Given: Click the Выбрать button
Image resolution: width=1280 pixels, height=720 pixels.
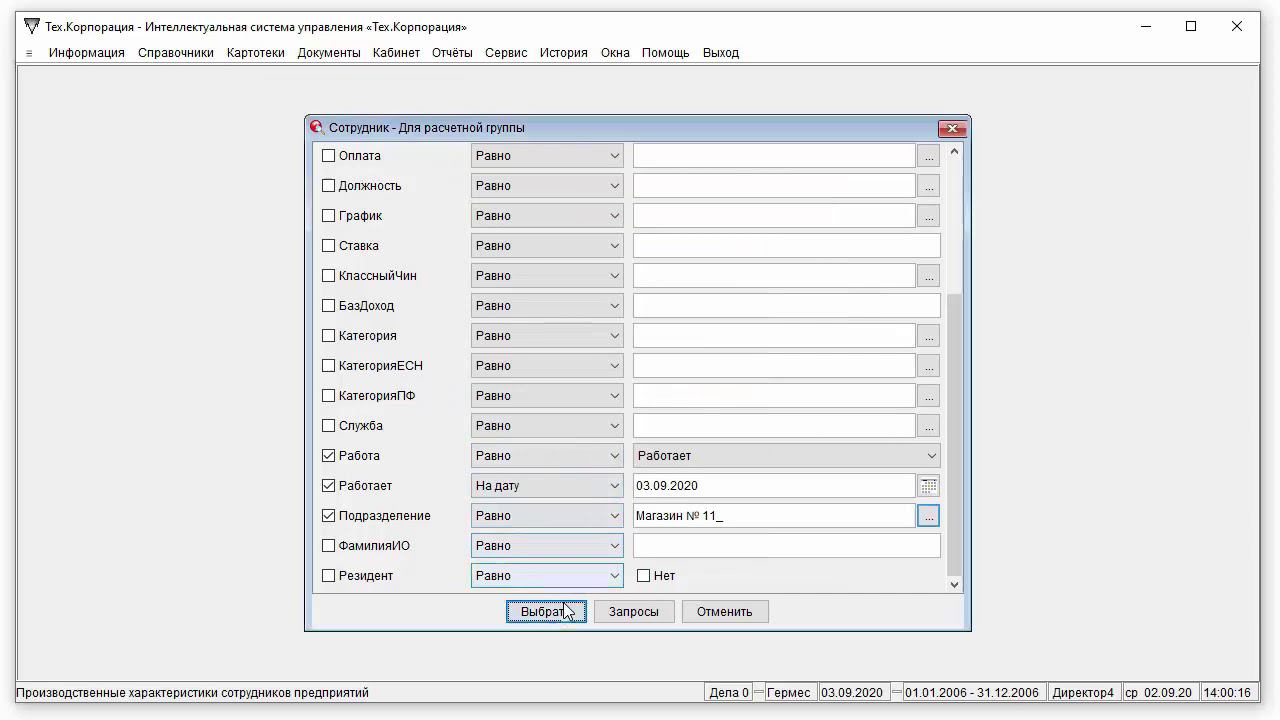Looking at the screenshot, I should coord(546,612).
